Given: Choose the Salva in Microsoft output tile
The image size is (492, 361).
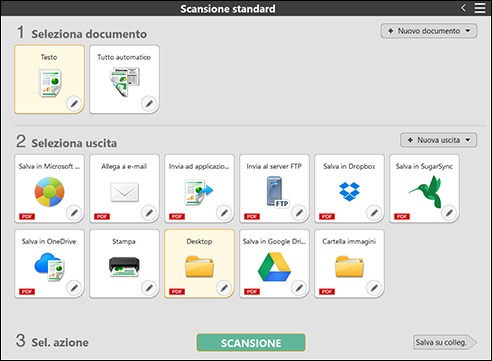Looking at the screenshot, I should point(49,188).
